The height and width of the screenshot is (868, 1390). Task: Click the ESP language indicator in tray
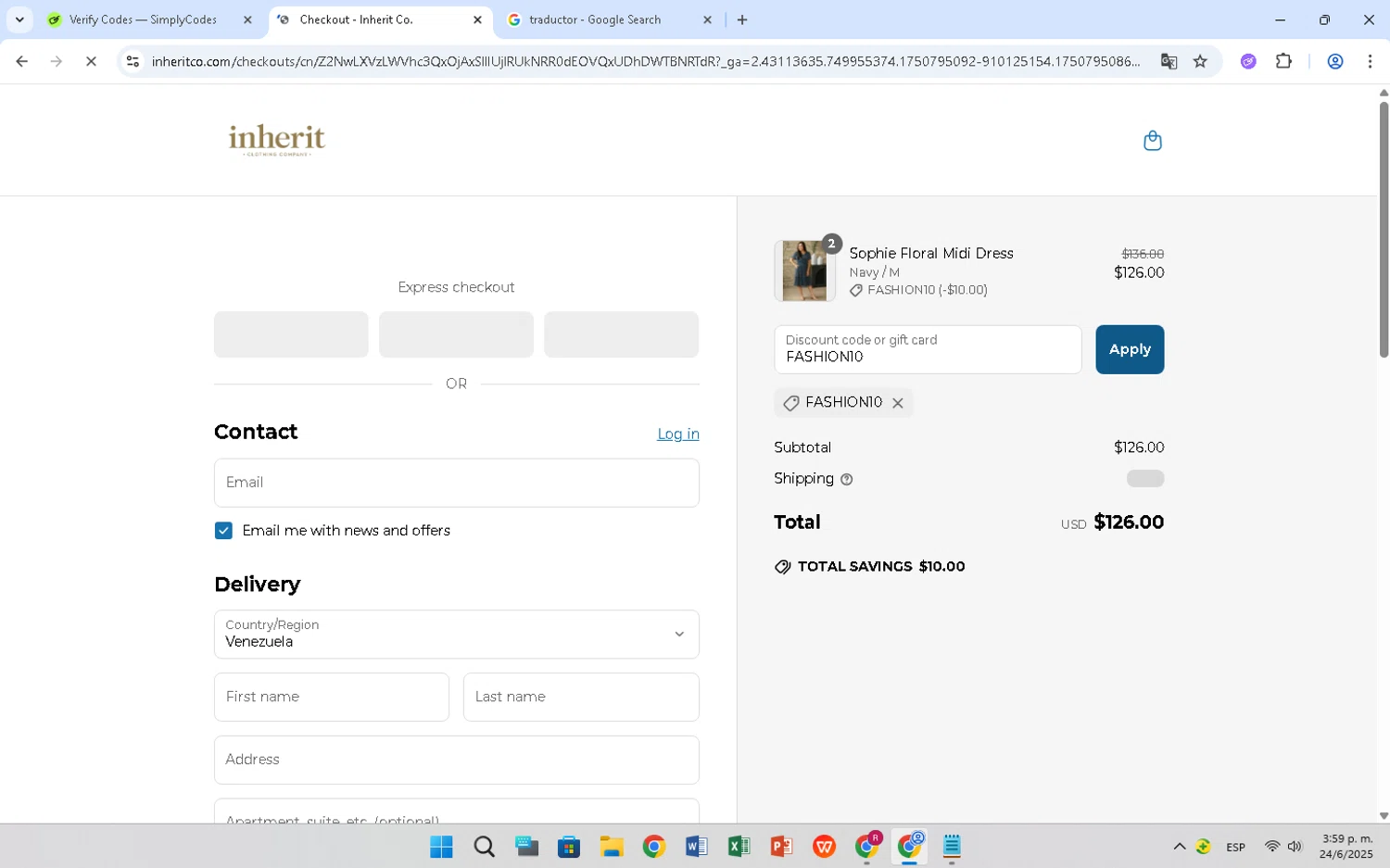(x=1235, y=847)
